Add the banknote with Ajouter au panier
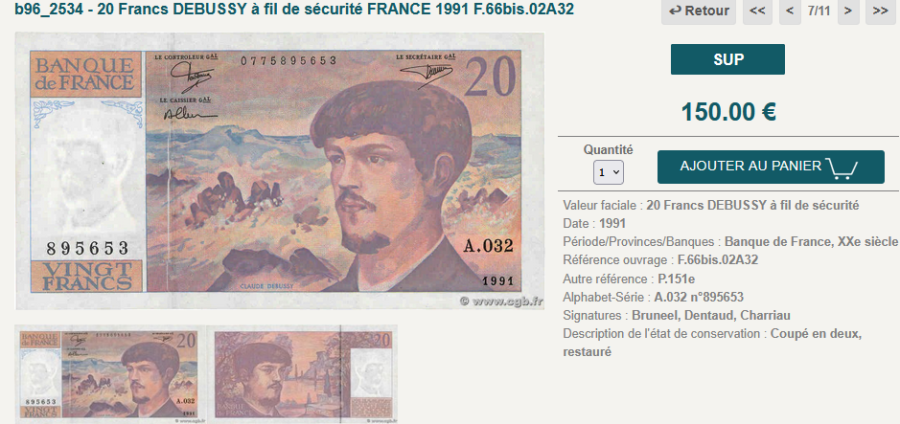Screen dimensions: 900x424 770,167
